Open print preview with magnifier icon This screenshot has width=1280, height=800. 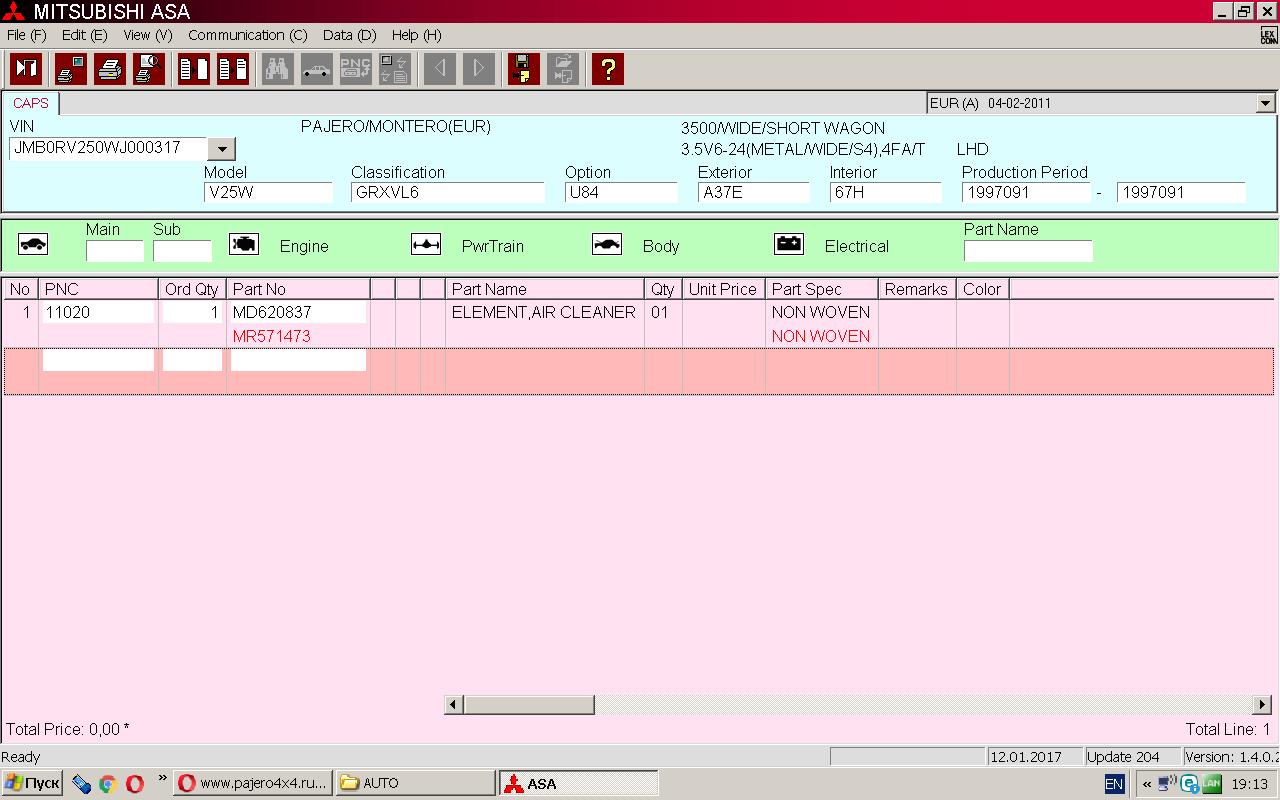coord(149,69)
